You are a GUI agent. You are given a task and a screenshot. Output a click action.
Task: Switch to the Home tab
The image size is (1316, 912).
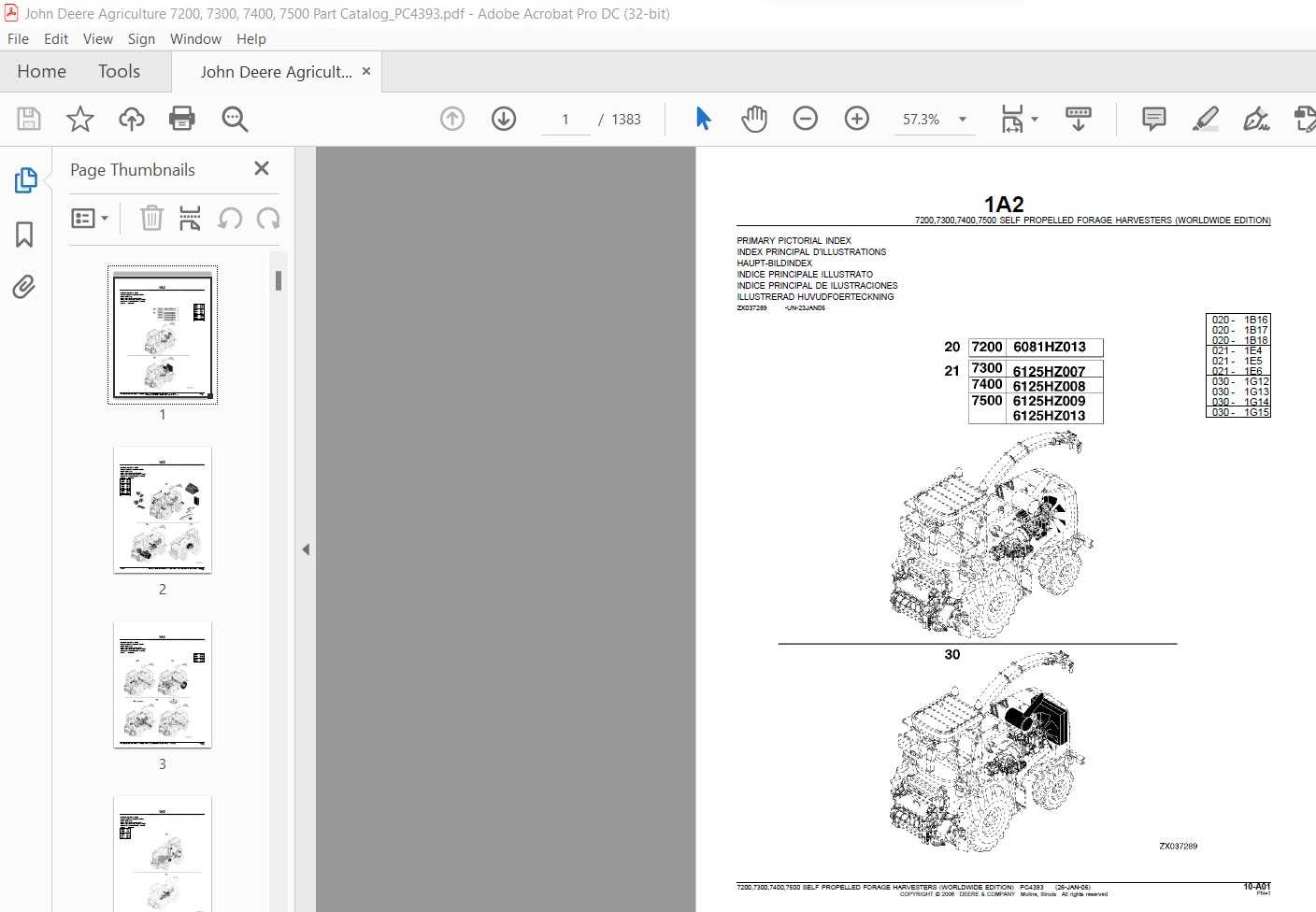click(x=41, y=71)
